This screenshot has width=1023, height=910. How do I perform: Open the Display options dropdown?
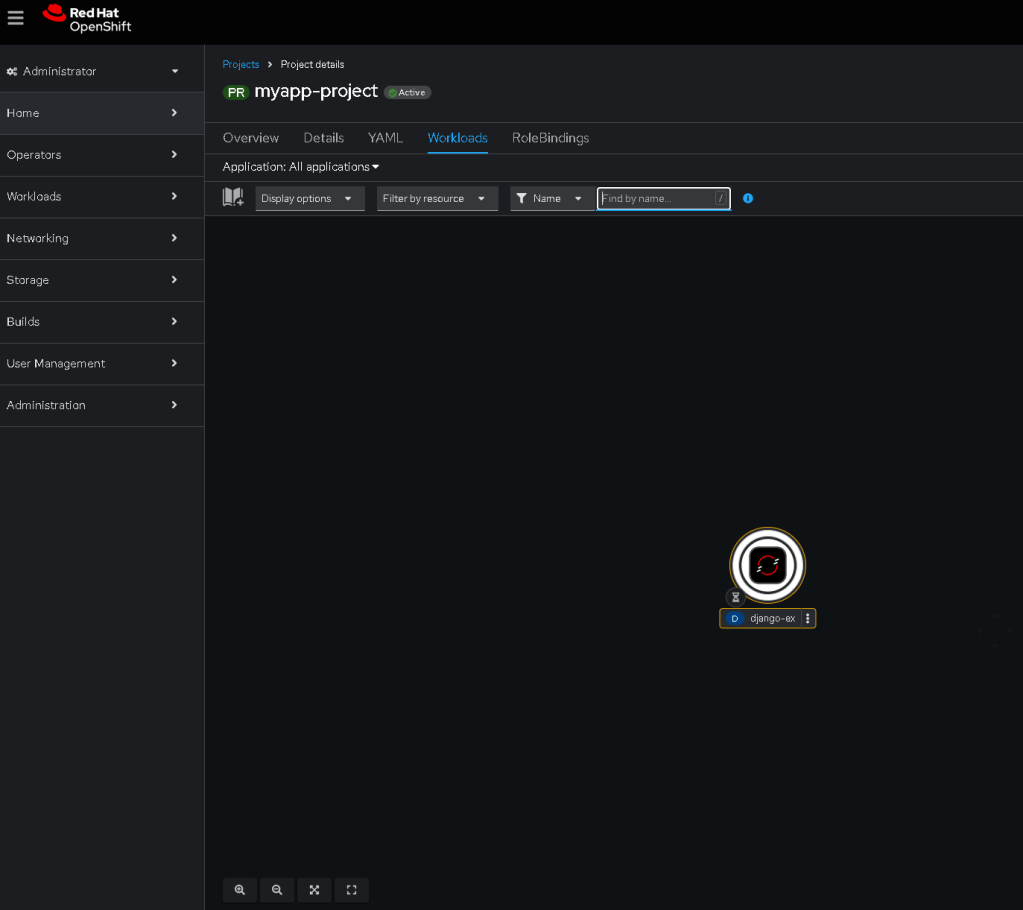coord(310,198)
